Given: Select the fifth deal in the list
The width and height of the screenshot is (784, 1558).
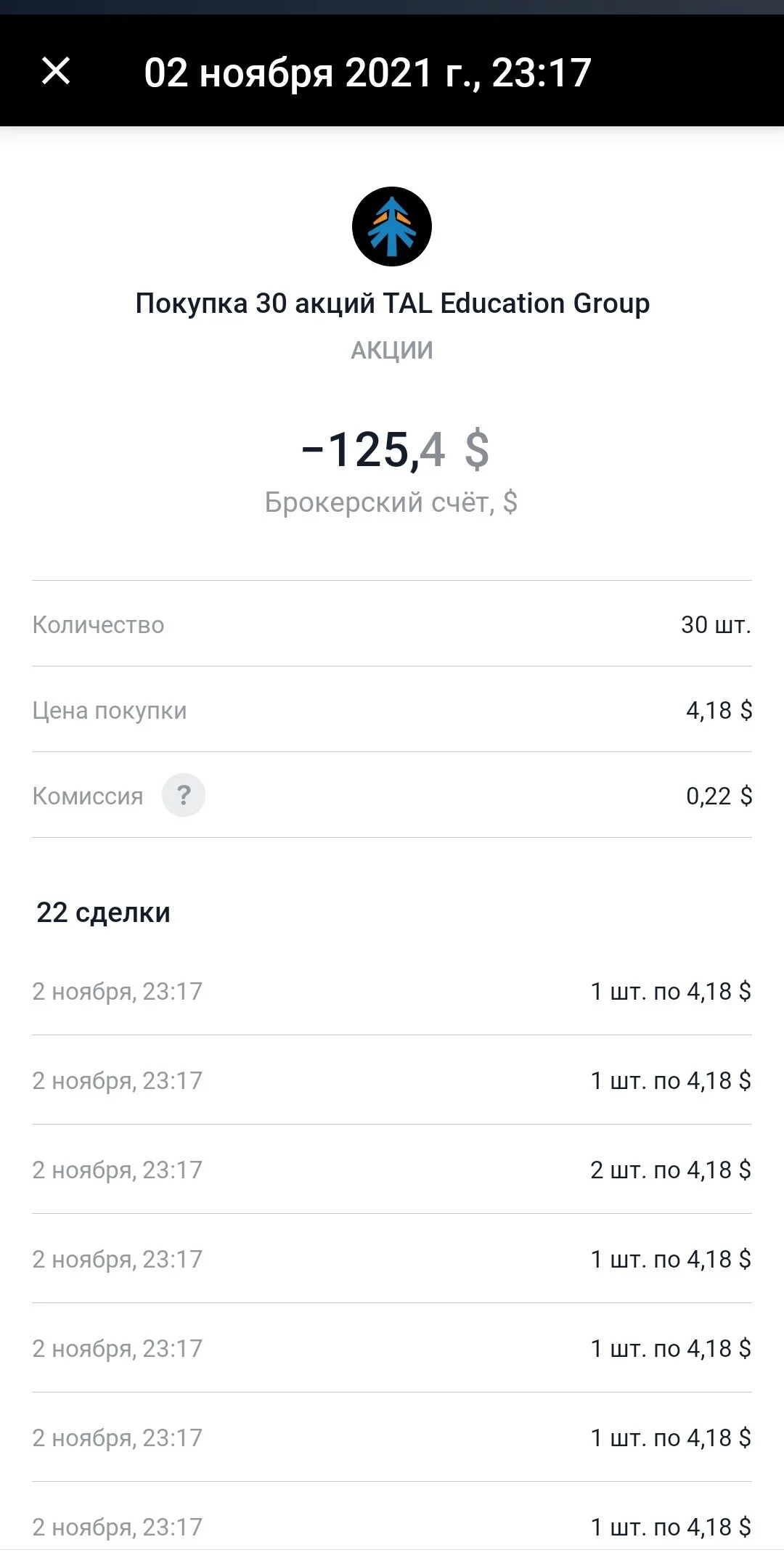Looking at the screenshot, I should tap(392, 1348).
